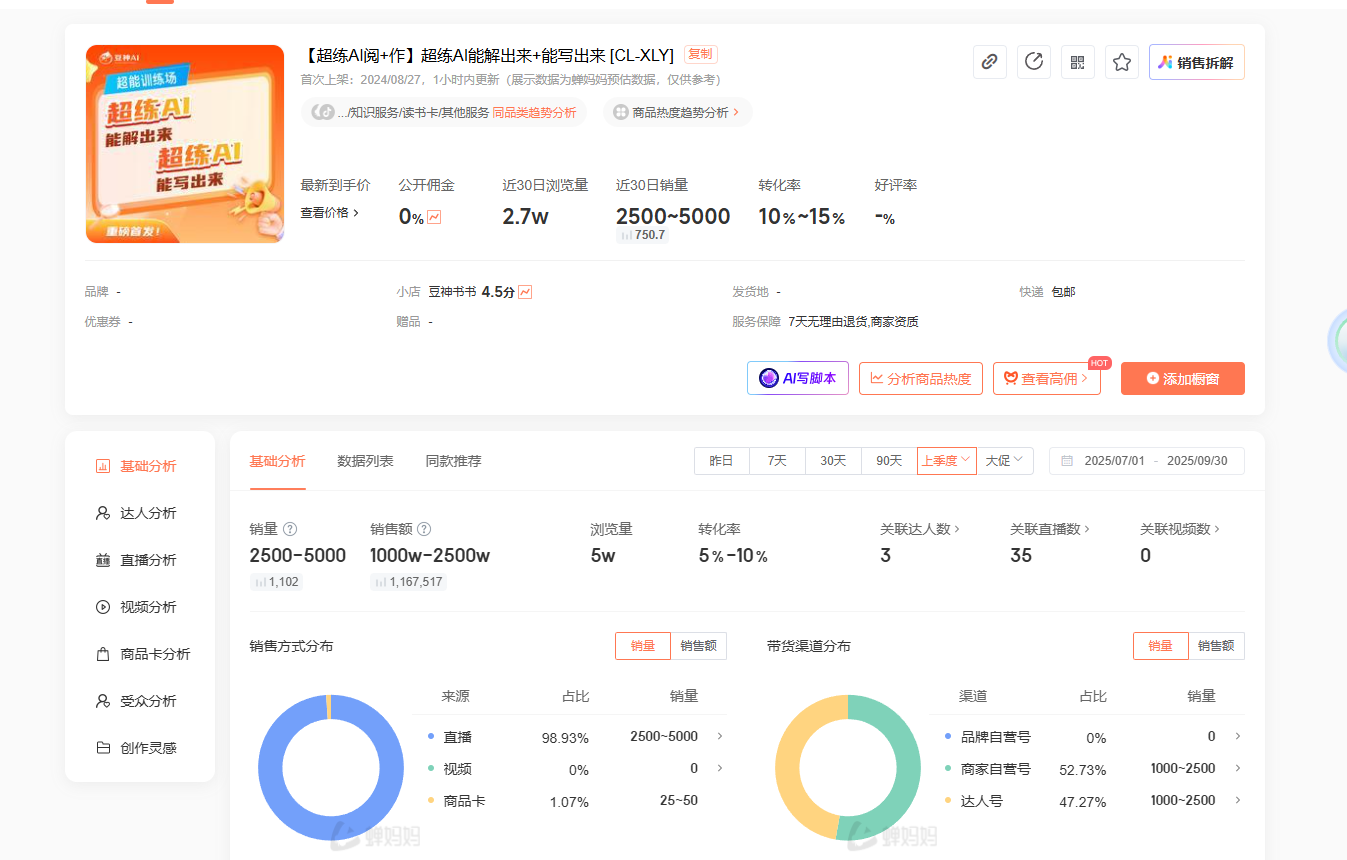
Task: Open 销售拆解 AI analysis button
Action: point(1197,62)
